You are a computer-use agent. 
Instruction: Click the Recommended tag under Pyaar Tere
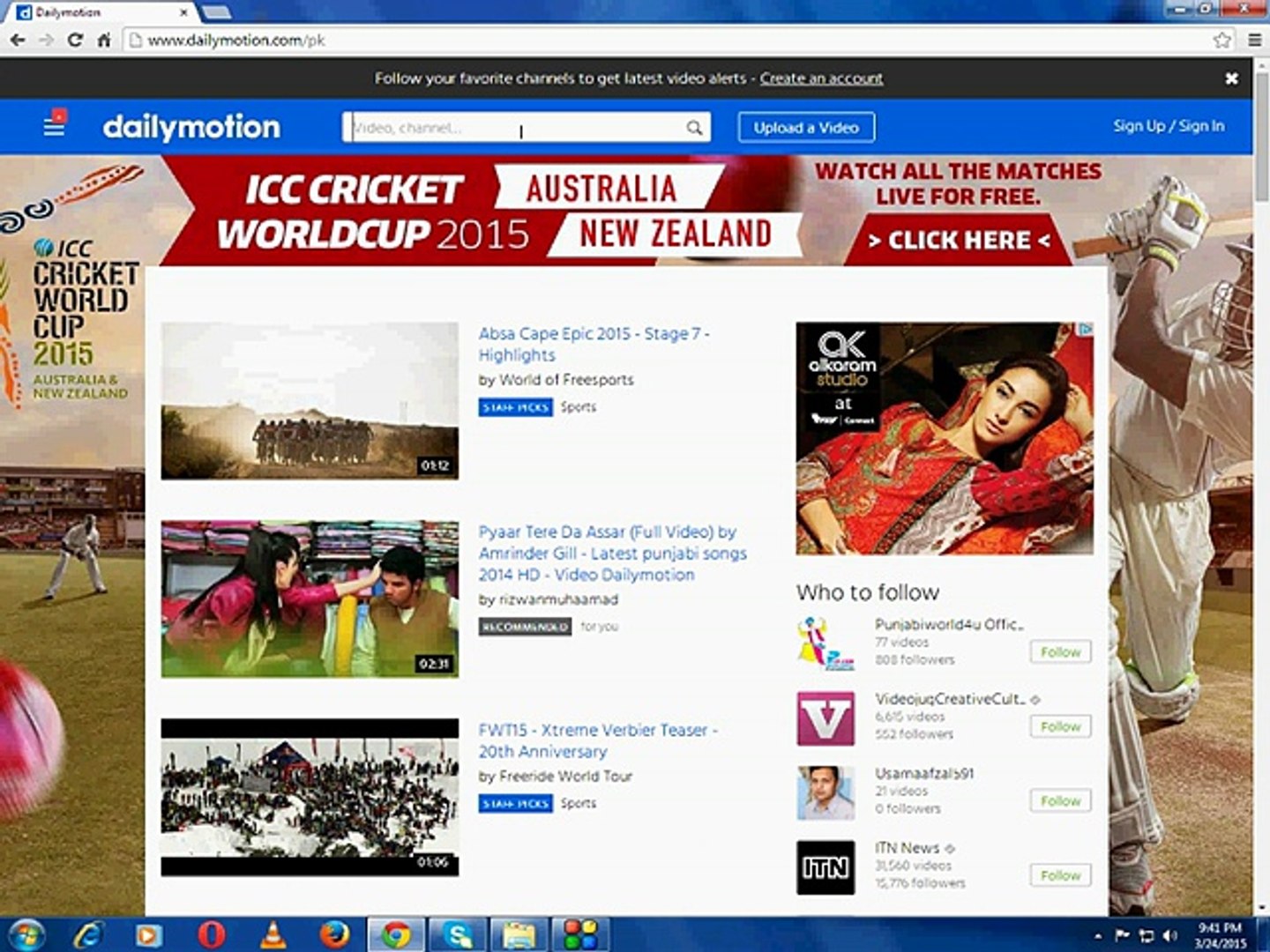(x=525, y=627)
